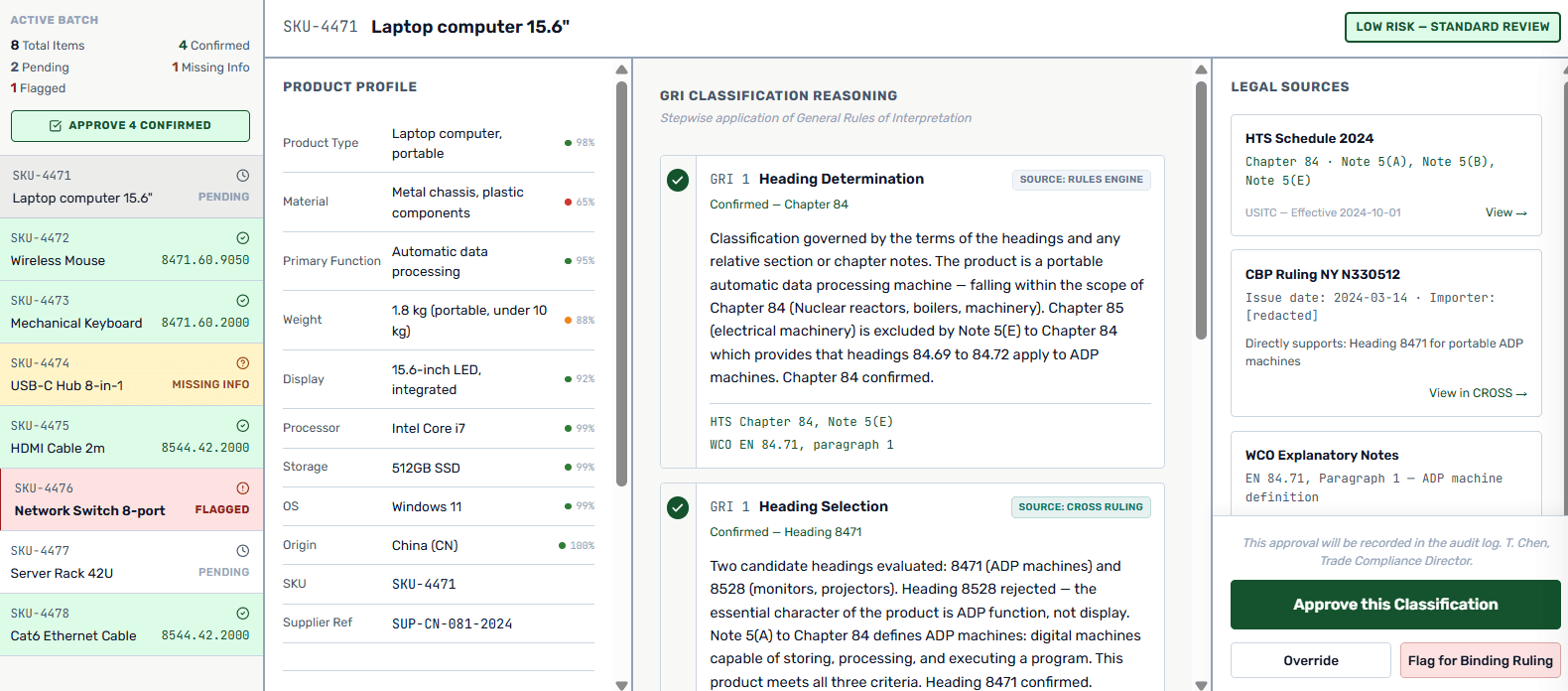This screenshot has height=691, width=1568.
Task: Click GRI reasoning scrollbar thumb
Action: 1201,210
